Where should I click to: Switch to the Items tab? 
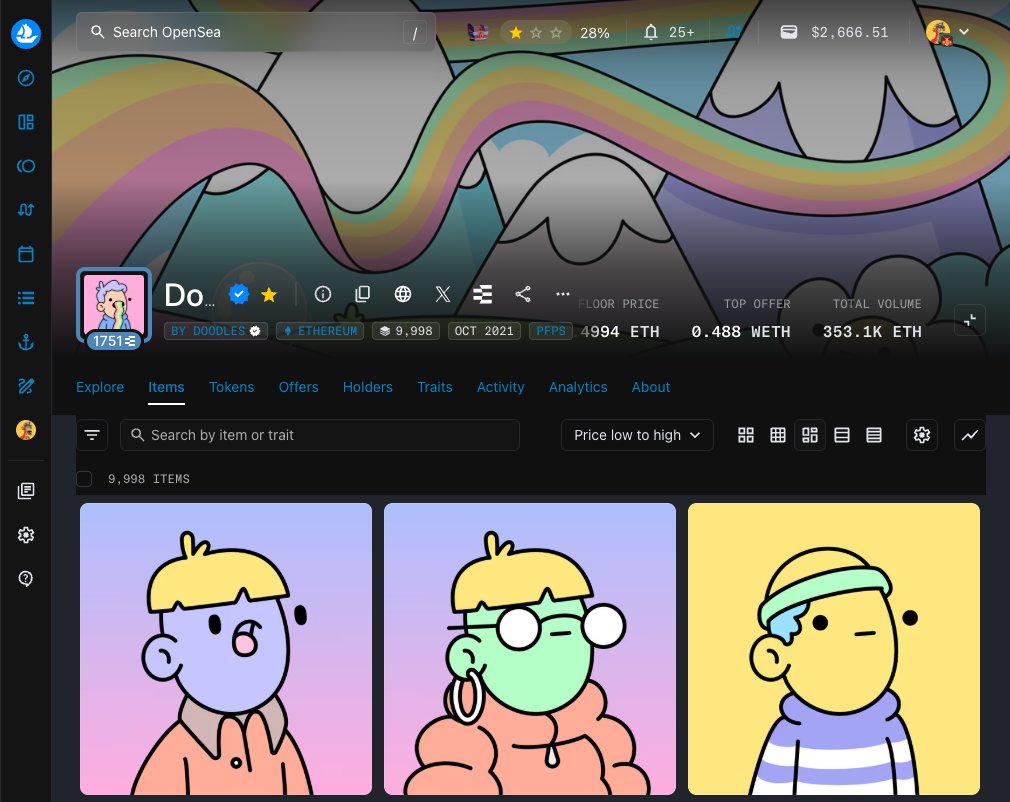tap(166, 387)
